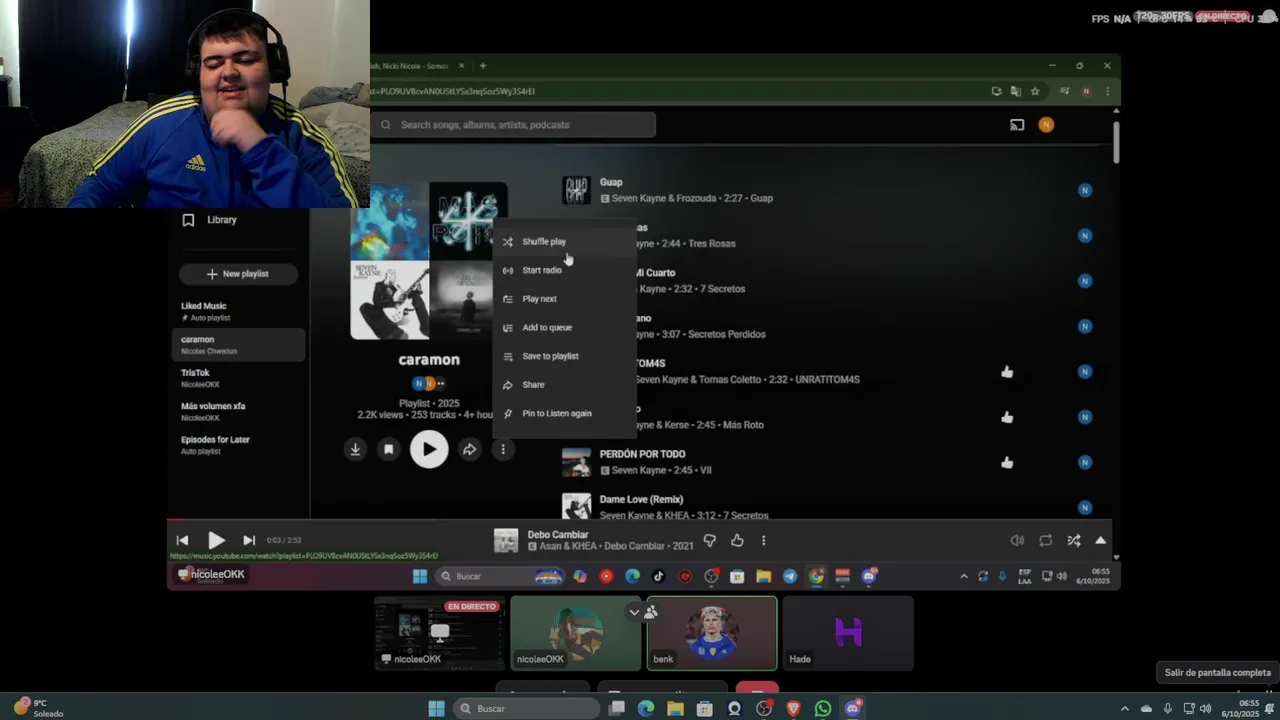Like Debo Cambiar in the player bar
1280x720 pixels.
pyautogui.click(x=737, y=541)
